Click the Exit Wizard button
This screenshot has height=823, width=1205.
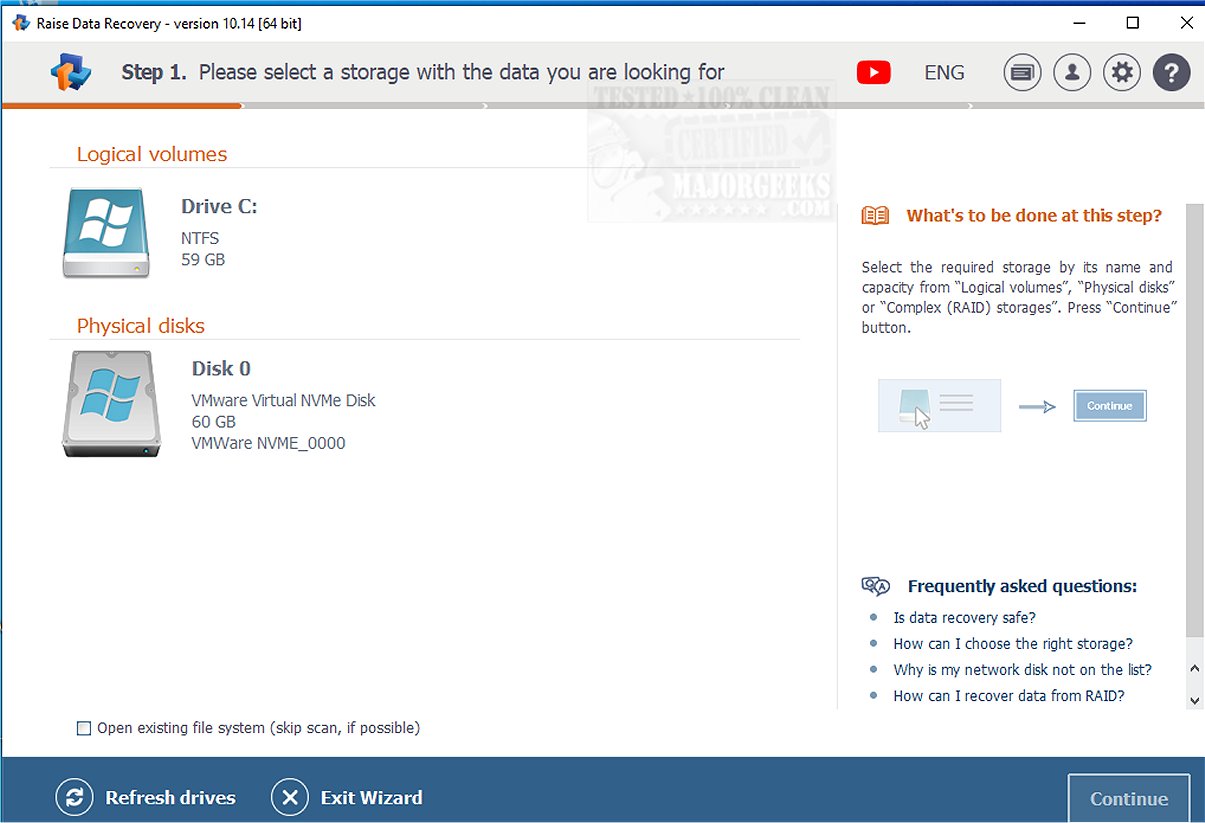coord(347,798)
